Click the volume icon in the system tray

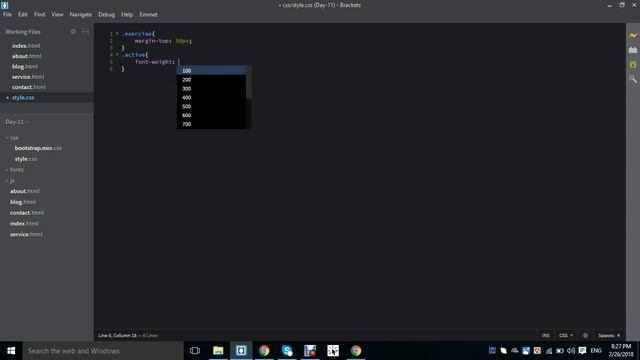571,351
